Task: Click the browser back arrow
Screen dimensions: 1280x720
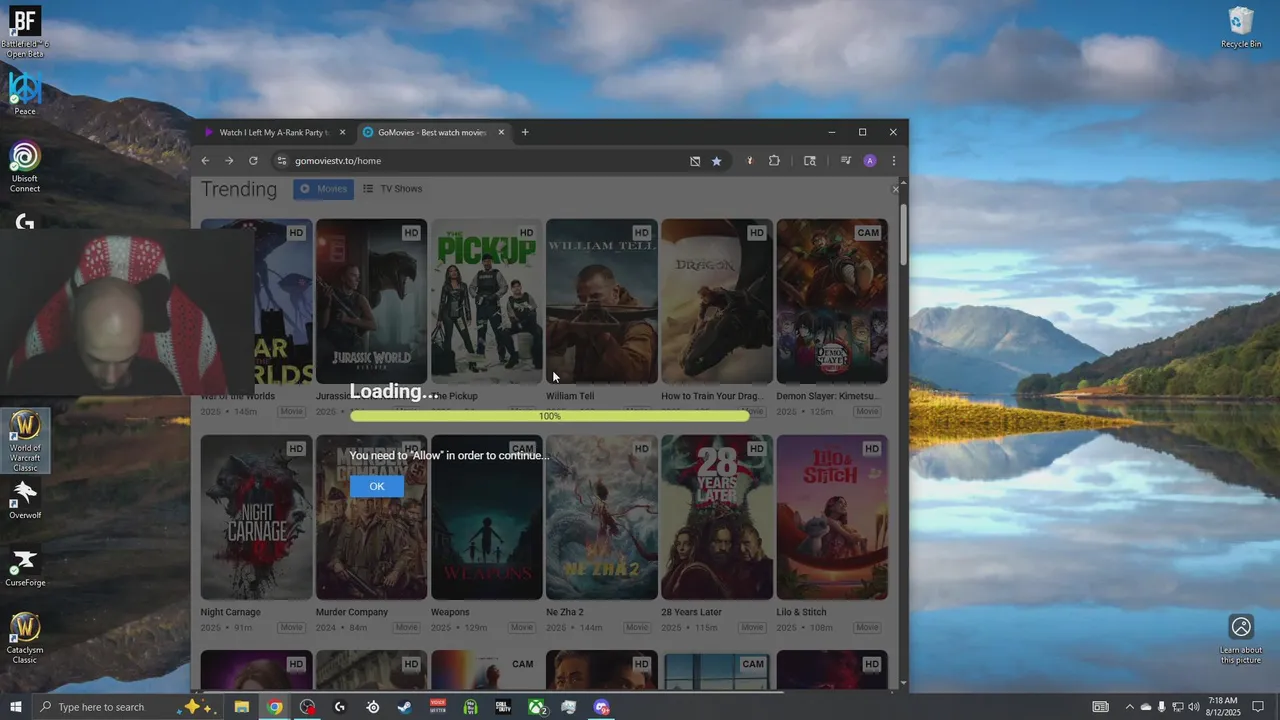Action: pyautogui.click(x=205, y=161)
